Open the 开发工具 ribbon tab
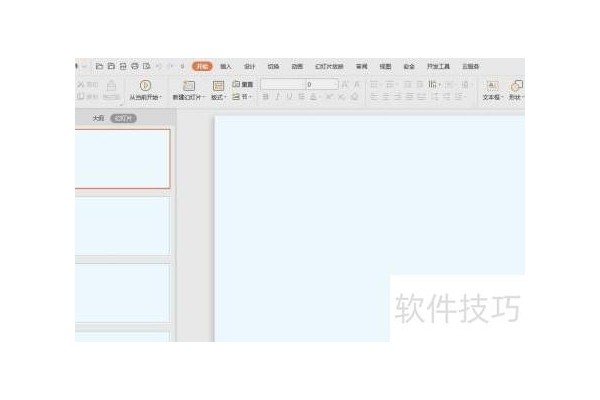Screen dimensions: 600x400 pyautogui.click(x=439, y=66)
